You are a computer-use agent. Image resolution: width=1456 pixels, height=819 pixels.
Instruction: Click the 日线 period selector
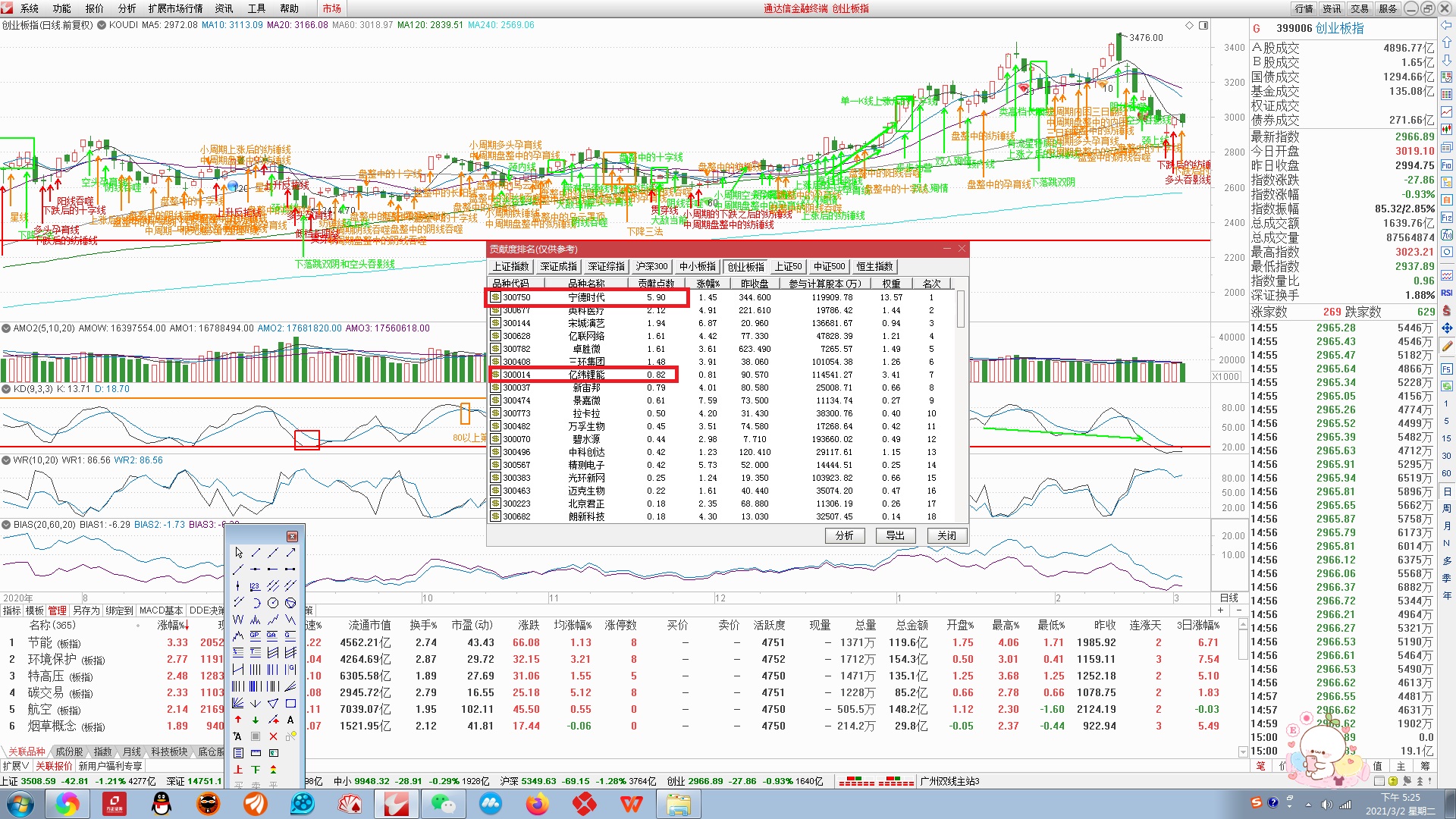click(x=1228, y=598)
